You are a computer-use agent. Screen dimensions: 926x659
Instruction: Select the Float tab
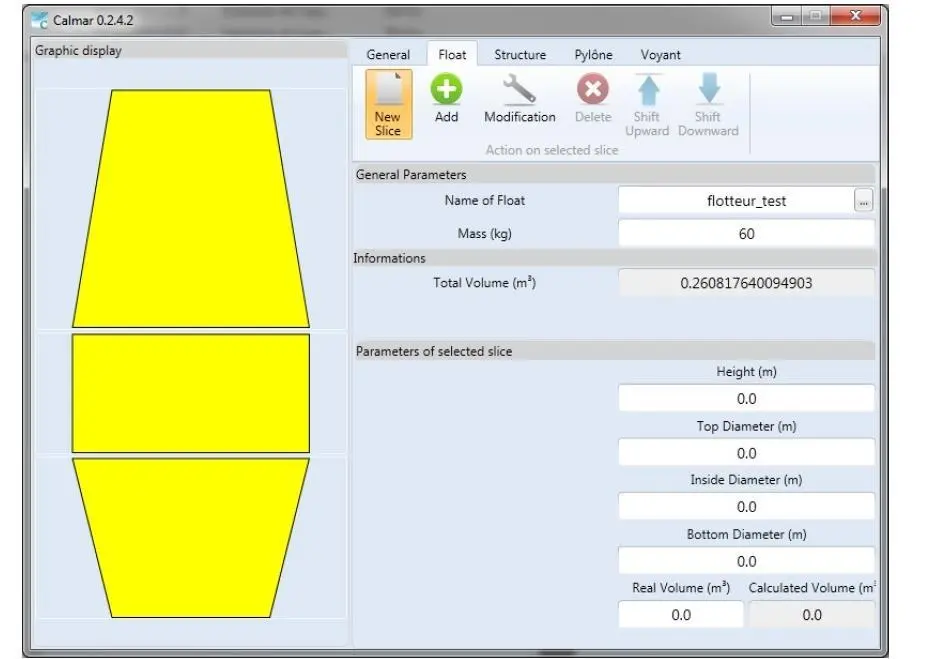point(452,55)
